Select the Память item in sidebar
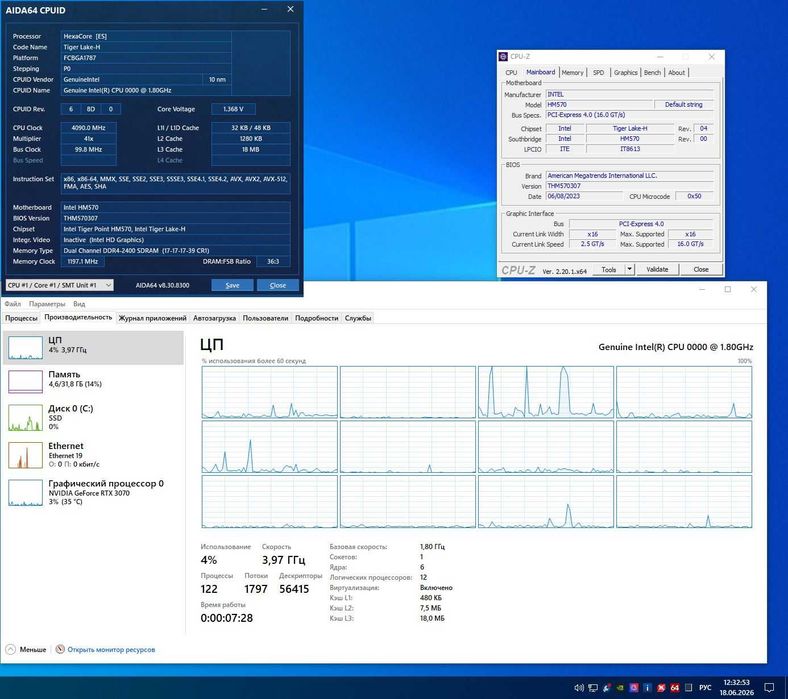The image size is (788, 699). pos(93,382)
